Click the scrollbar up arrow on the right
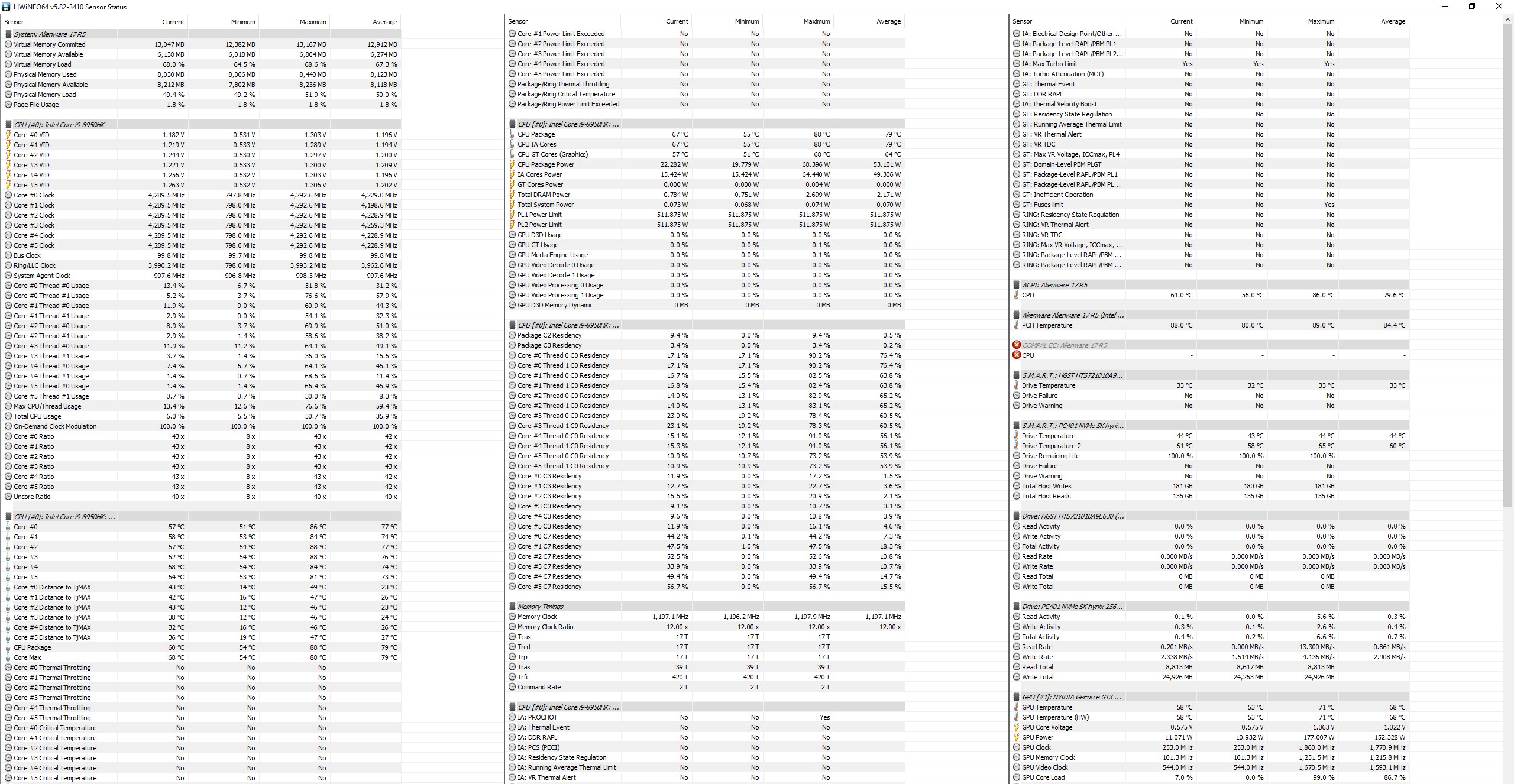The width and height of the screenshot is (1514, 784). click(x=1508, y=20)
